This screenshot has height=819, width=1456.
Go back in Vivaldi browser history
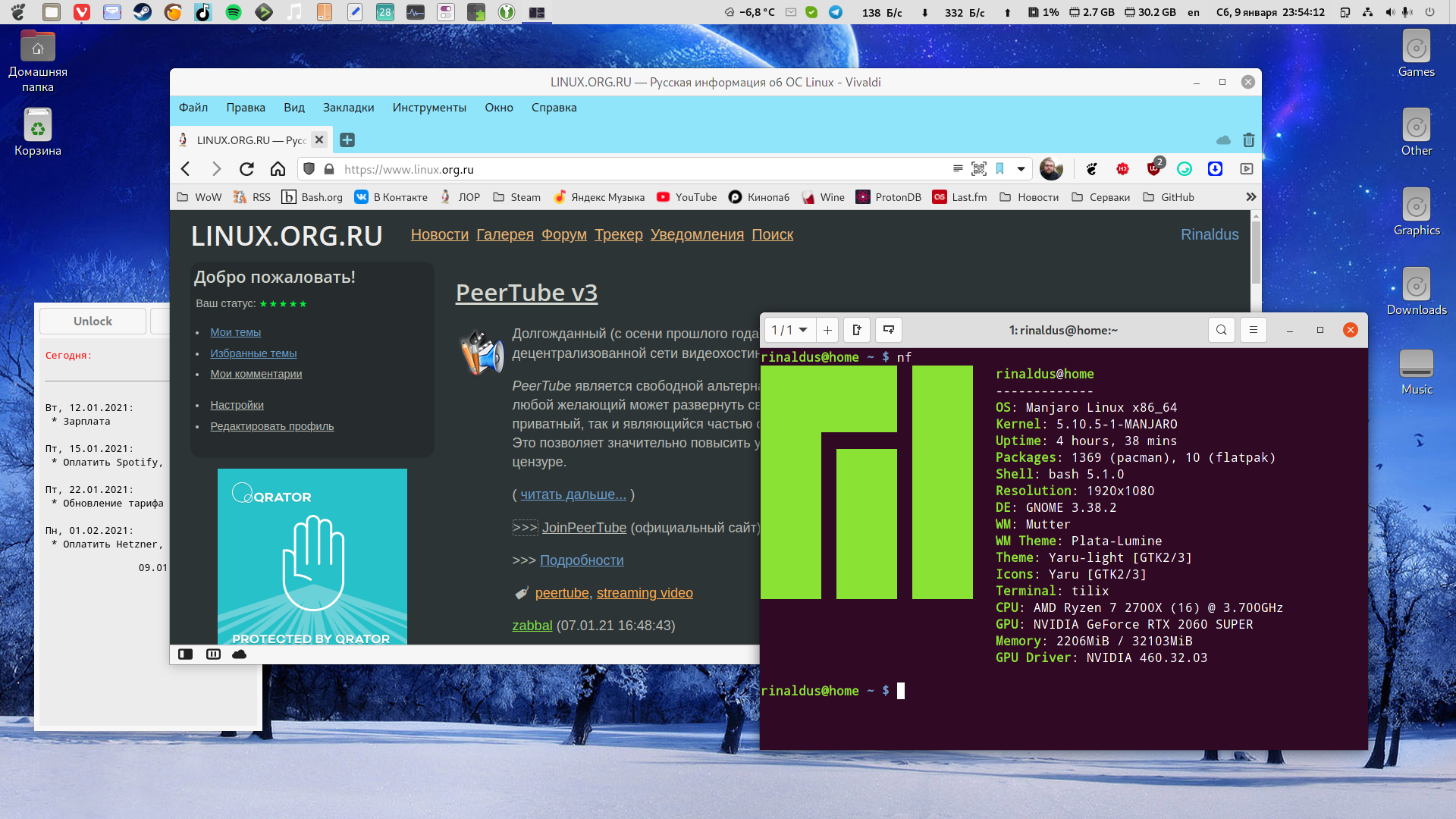coord(186,168)
